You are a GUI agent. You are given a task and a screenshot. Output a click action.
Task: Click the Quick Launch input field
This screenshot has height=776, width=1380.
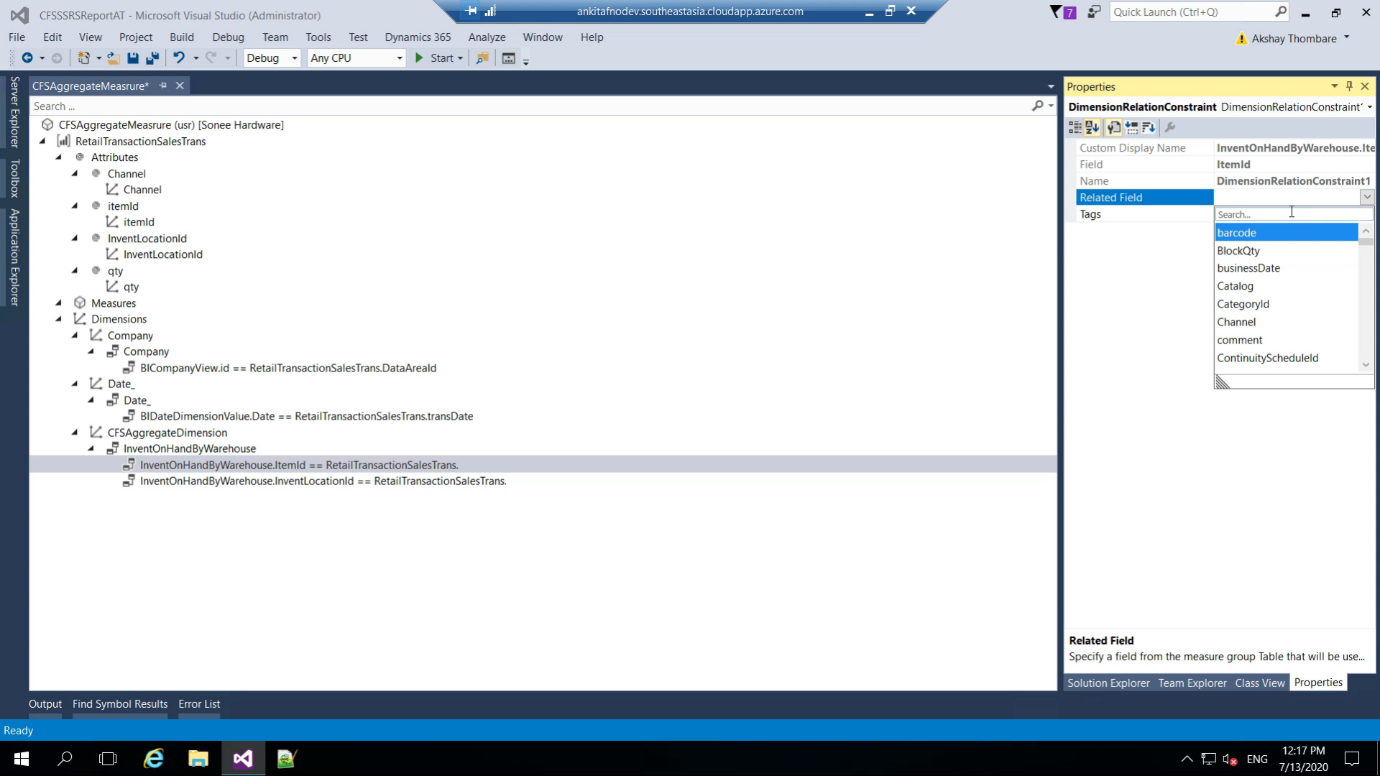click(x=1192, y=12)
